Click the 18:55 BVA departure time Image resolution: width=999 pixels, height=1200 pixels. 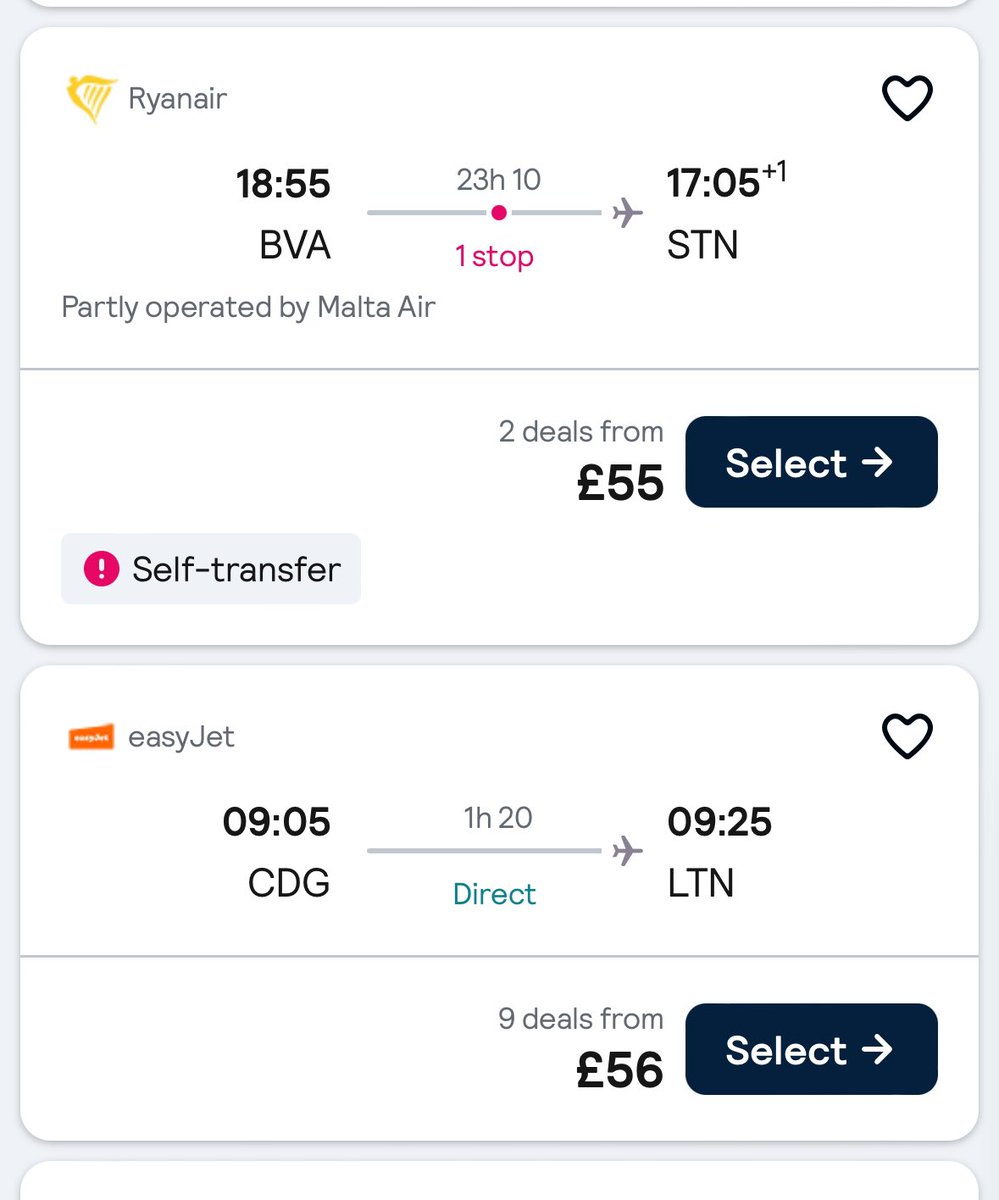tap(283, 184)
